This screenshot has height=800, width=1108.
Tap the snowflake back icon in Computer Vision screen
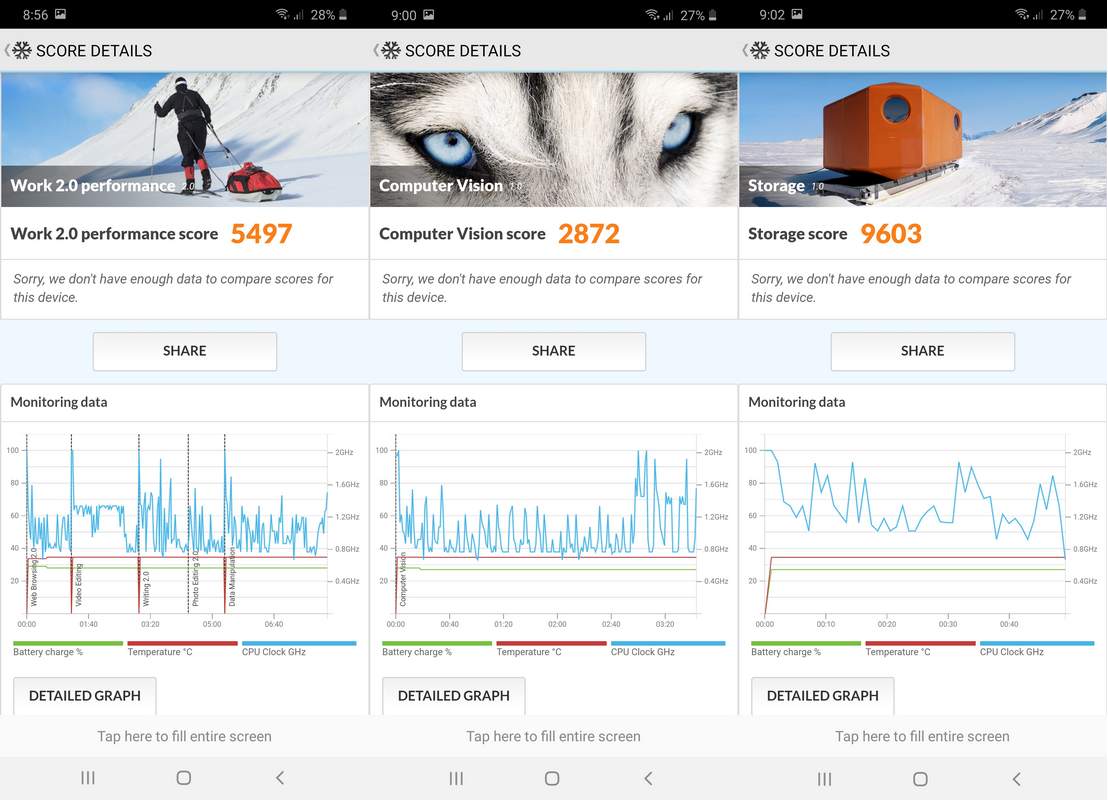pos(388,51)
